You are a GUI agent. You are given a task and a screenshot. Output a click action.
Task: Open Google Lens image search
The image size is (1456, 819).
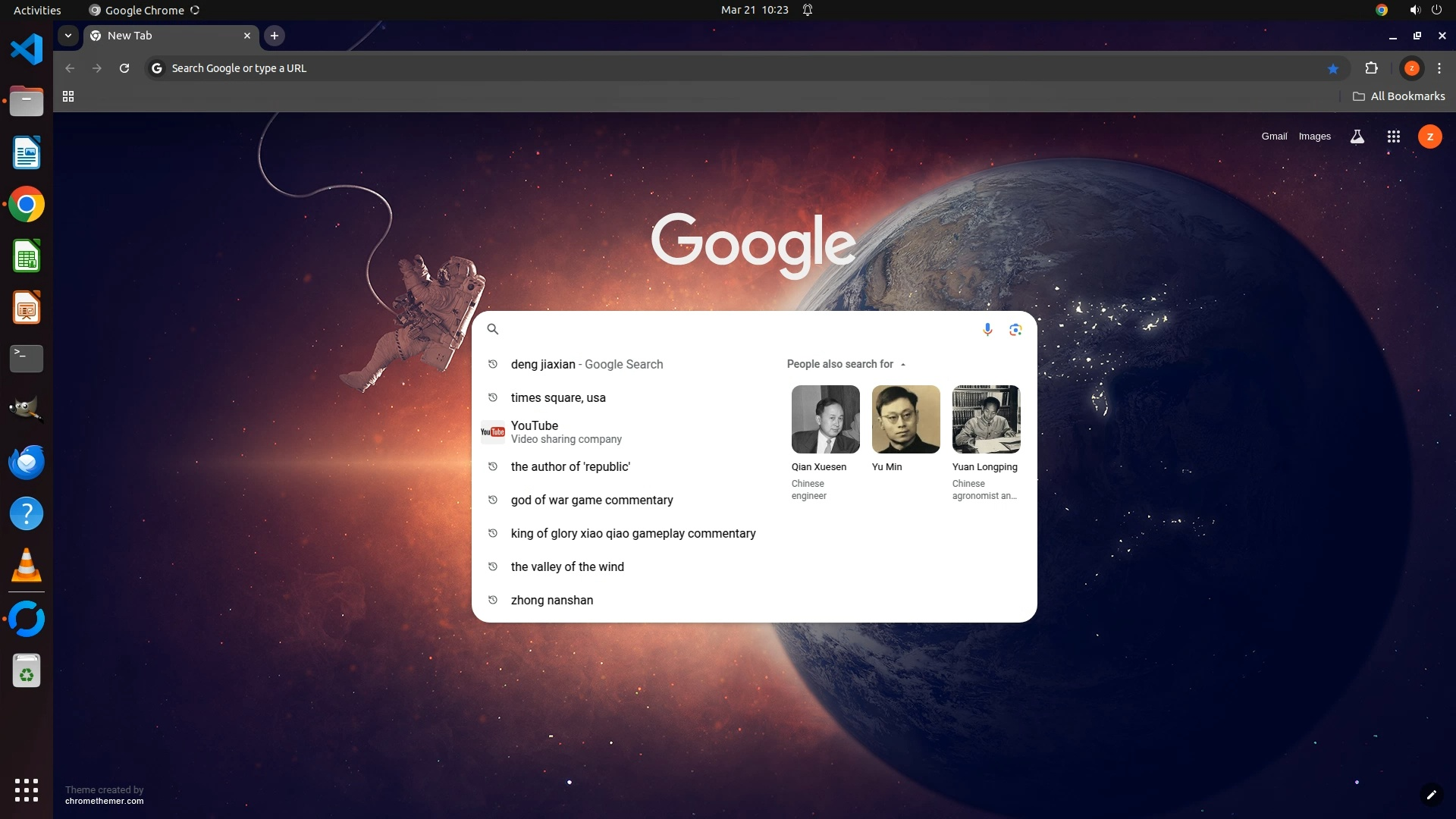[x=1015, y=329]
